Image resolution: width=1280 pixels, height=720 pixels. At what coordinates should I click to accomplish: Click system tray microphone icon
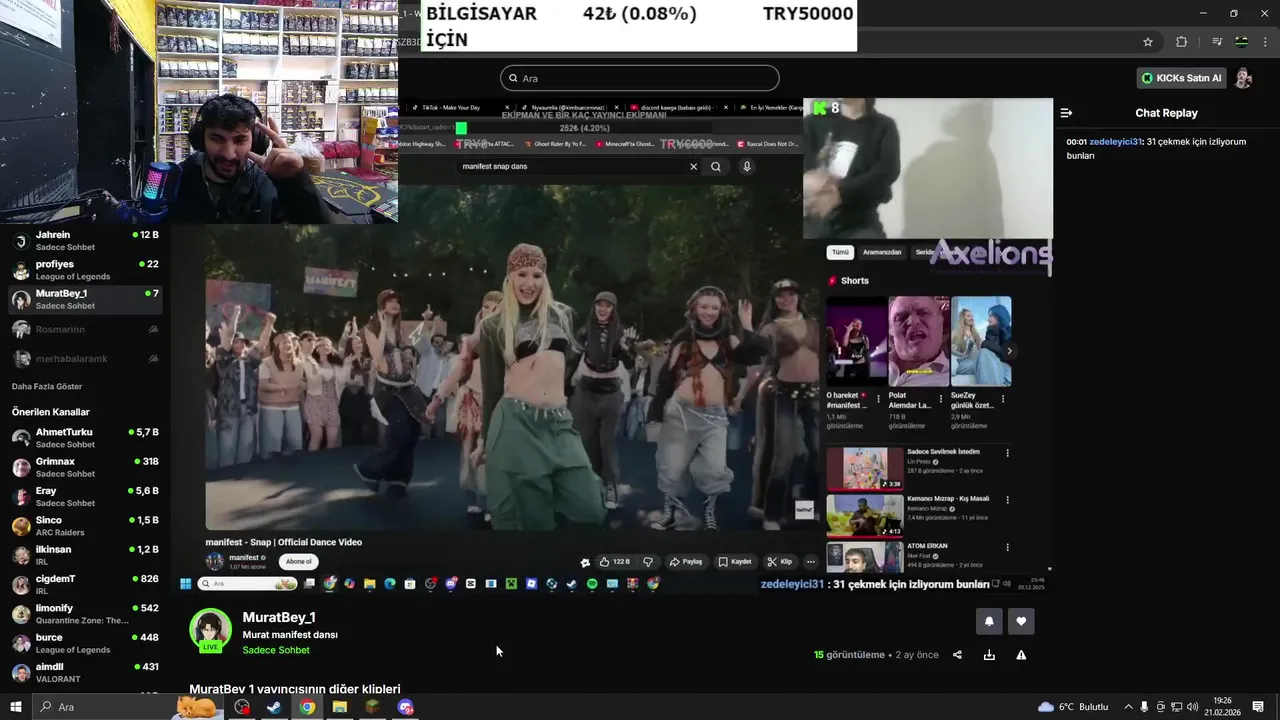click(1144, 707)
